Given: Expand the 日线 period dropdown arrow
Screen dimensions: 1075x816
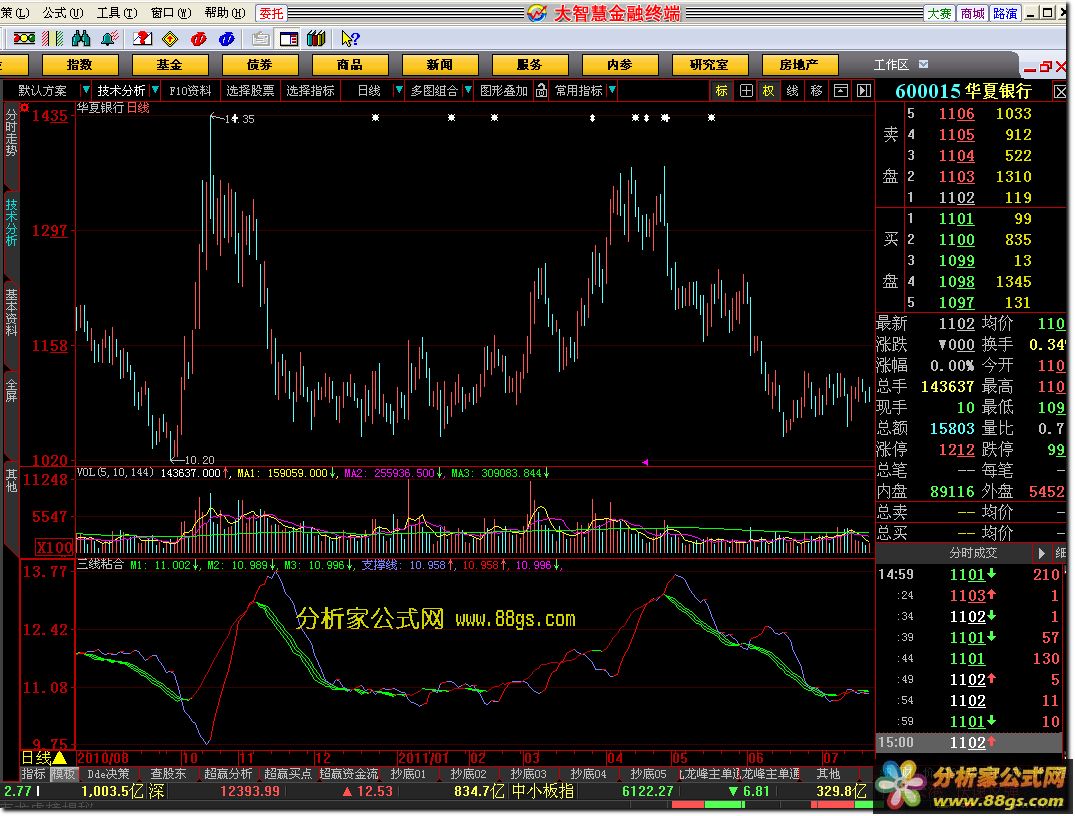Looking at the screenshot, I should point(399,90).
